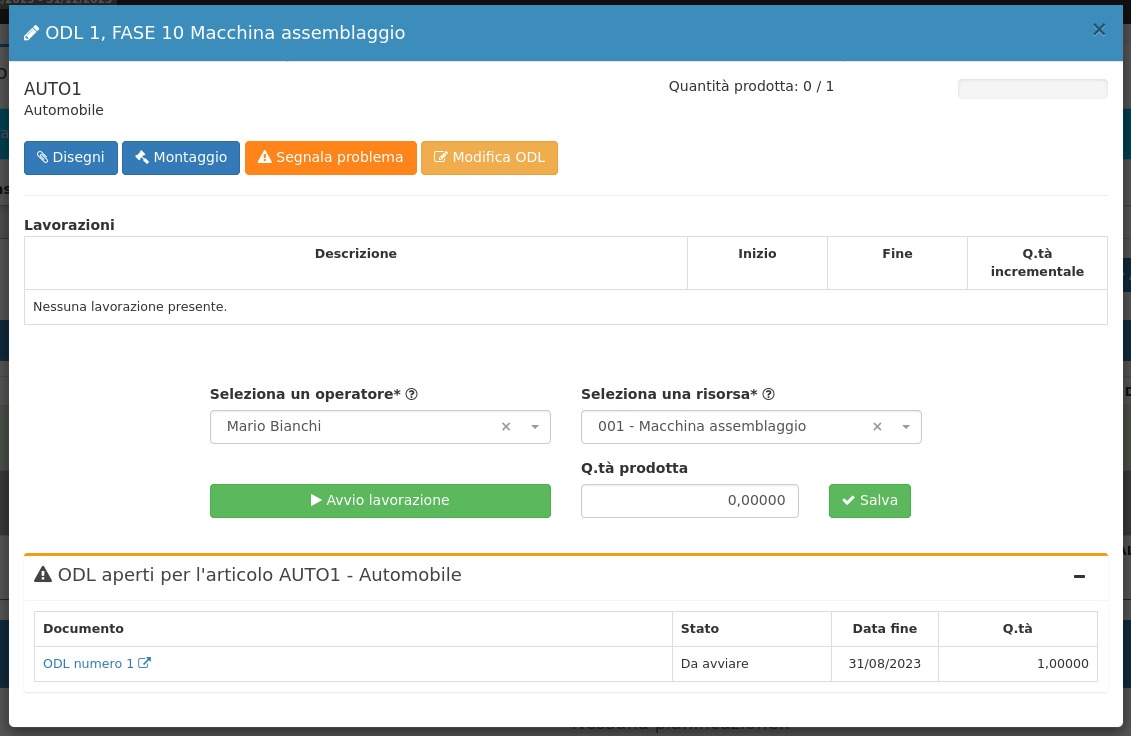The width and height of the screenshot is (1131, 736).
Task: Collapse the ODL aperti panel
Action: pyautogui.click(x=1079, y=576)
